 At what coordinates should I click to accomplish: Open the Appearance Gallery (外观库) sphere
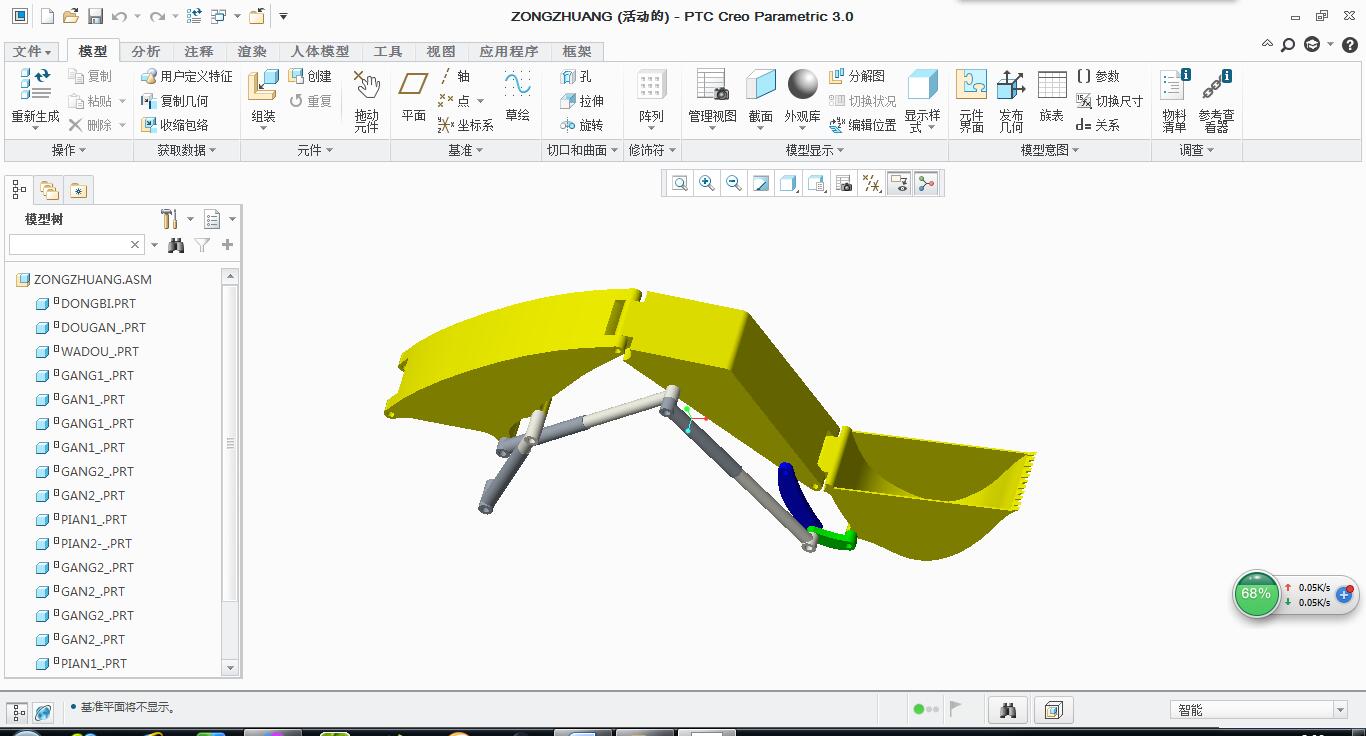coord(802,88)
